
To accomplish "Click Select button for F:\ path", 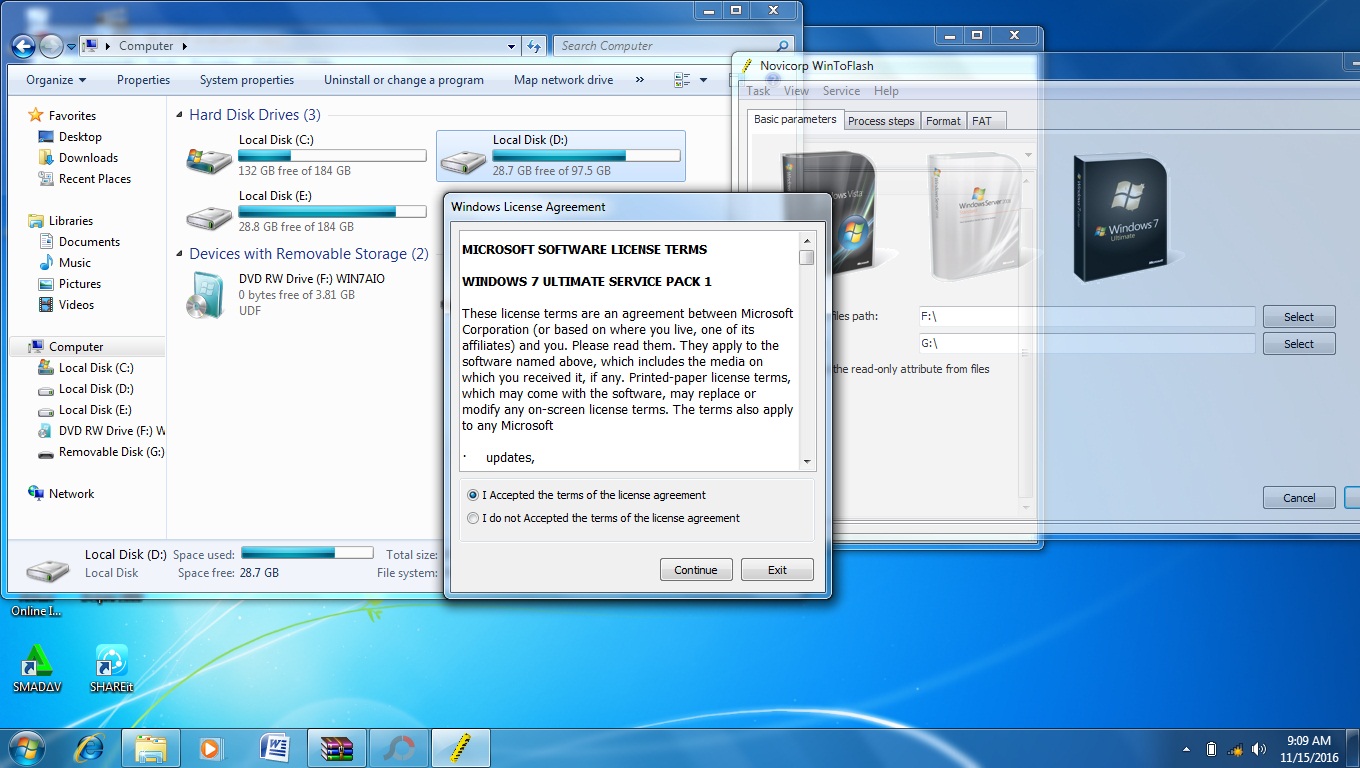I will (1299, 317).
